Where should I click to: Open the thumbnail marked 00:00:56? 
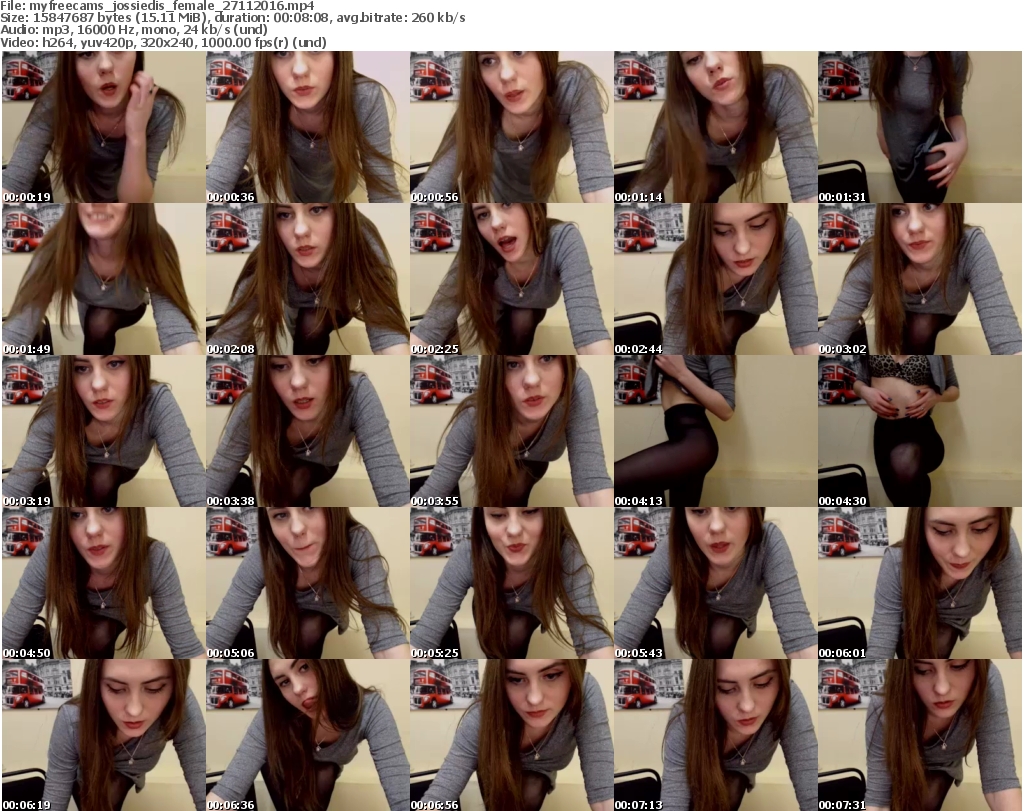point(511,128)
